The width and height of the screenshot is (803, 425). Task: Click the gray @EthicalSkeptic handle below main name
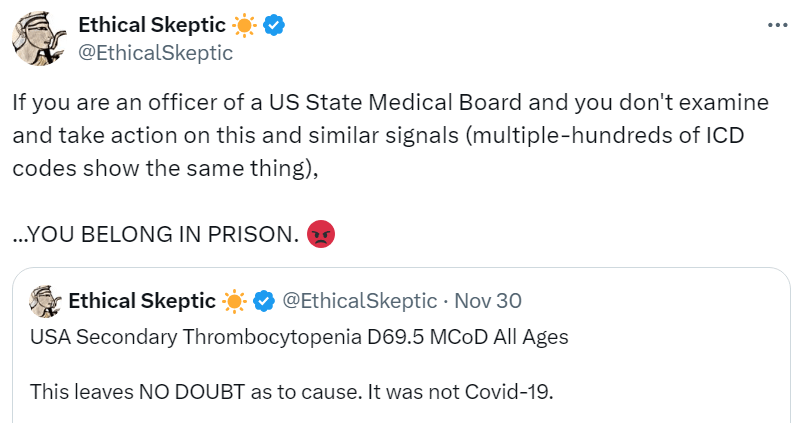click(x=155, y=53)
